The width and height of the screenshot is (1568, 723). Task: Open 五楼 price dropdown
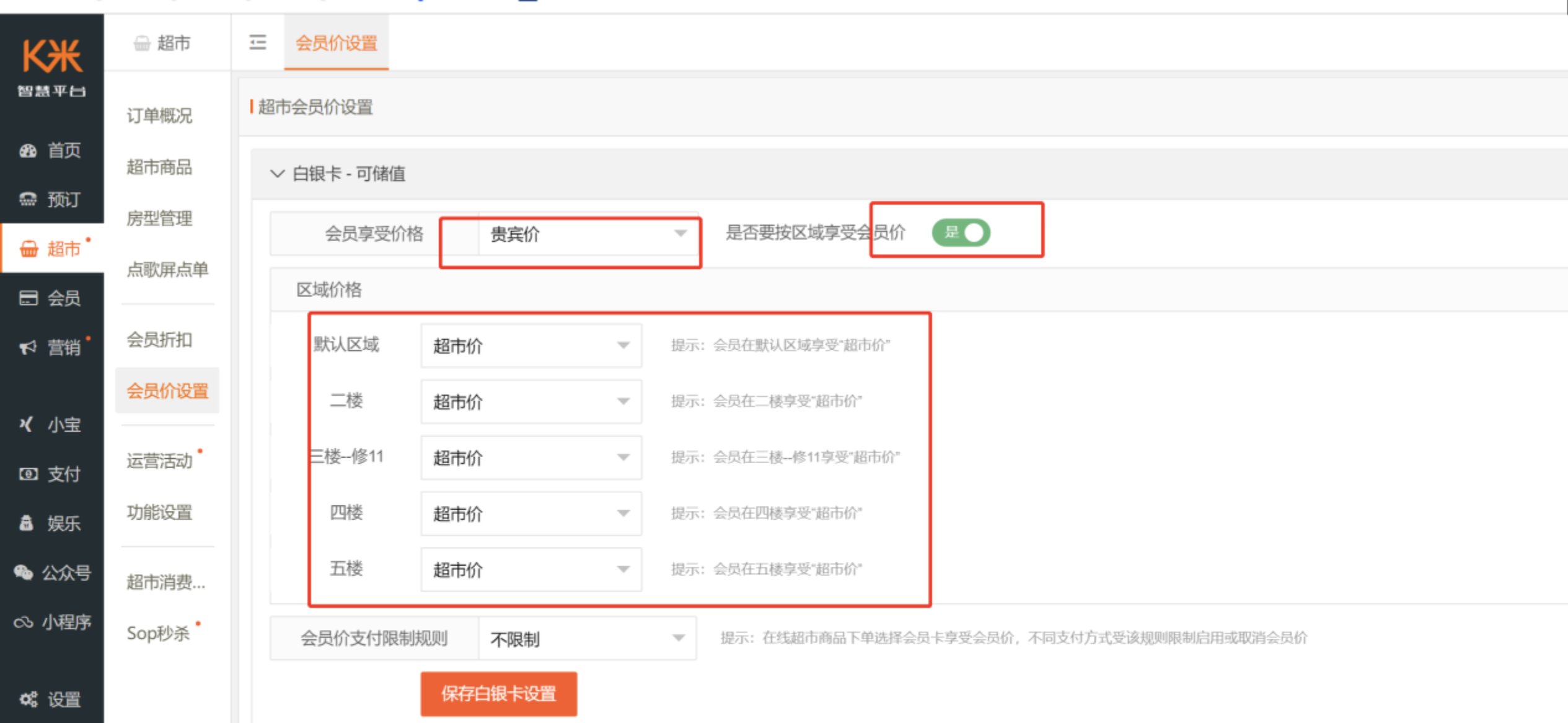pyautogui.click(x=531, y=569)
